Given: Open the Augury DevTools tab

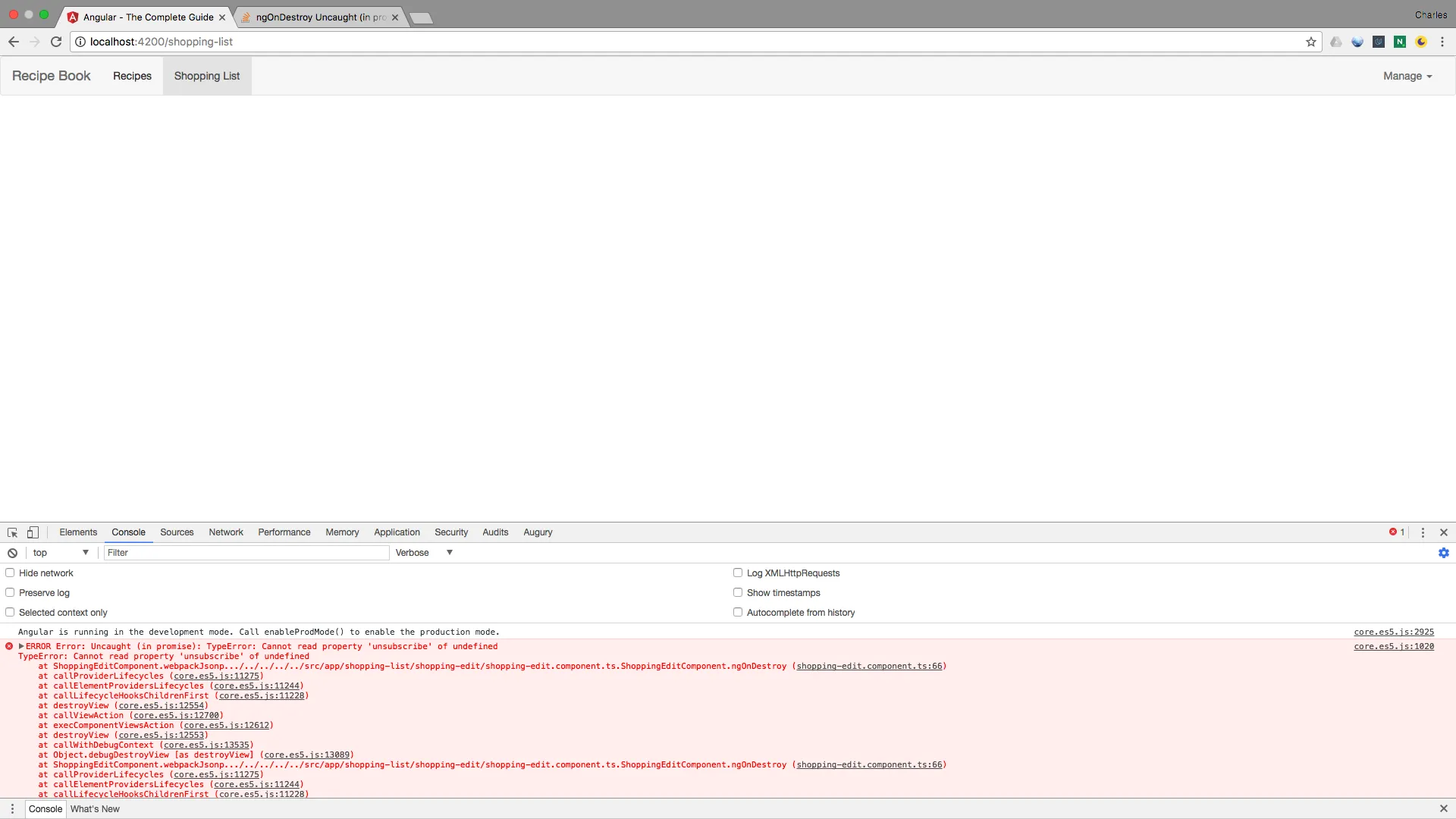Looking at the screenshot, I should tap(538, 532).
